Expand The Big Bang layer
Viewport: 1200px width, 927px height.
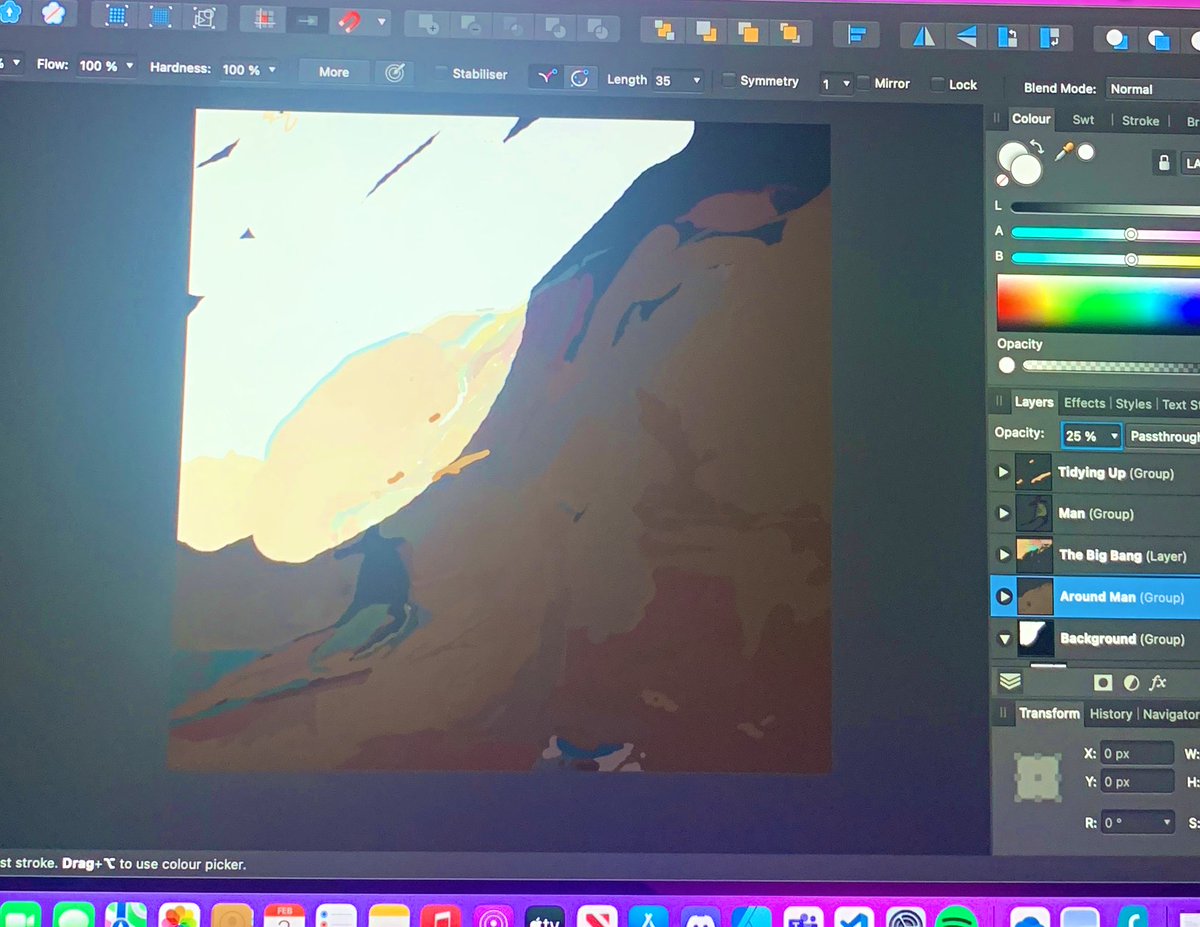(1003, 554)
